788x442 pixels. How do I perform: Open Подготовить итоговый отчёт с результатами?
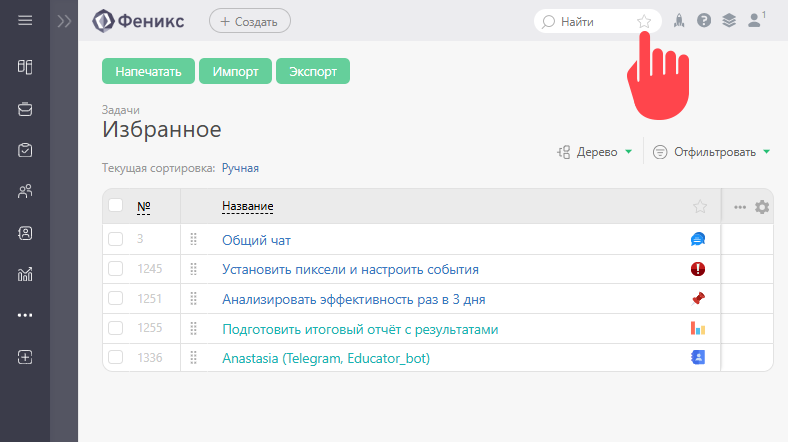click(360, 329)
